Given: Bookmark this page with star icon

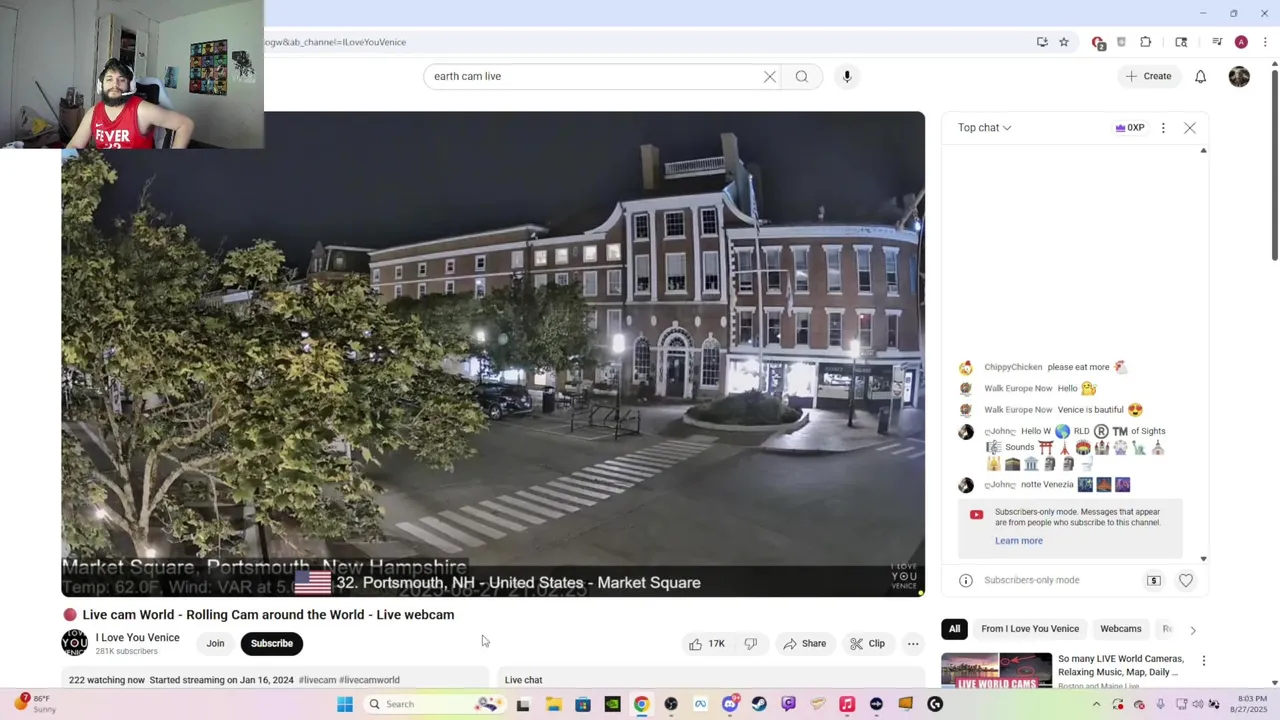Looking at the screenshot, I should (x=1064, y=42).
